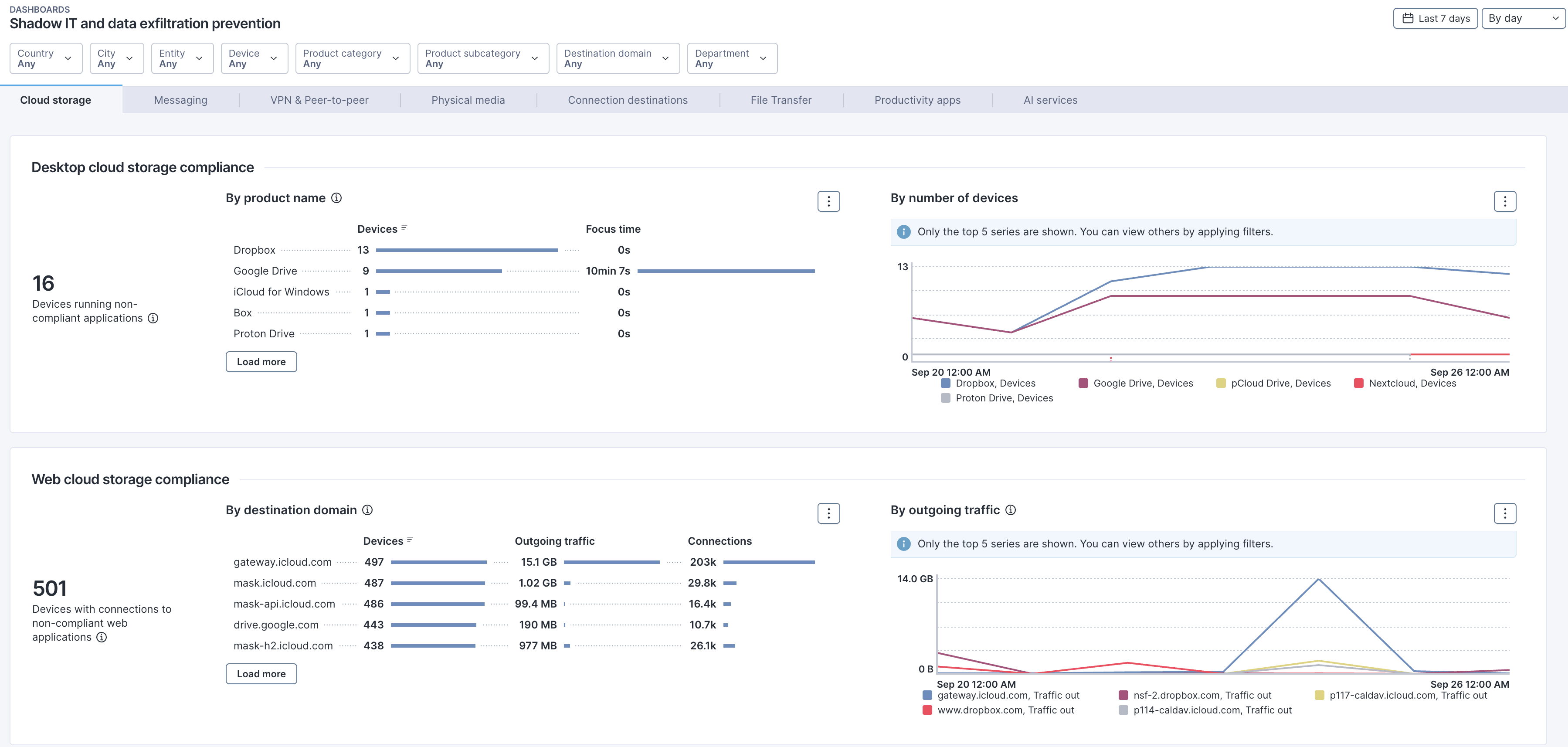Switch to the Messaging tab
1568x747 pixels.
(180, 100)
